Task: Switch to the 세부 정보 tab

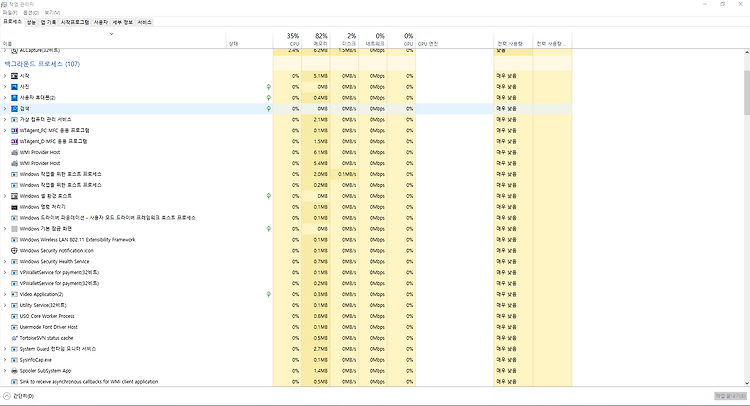Action: coord(123,22)
